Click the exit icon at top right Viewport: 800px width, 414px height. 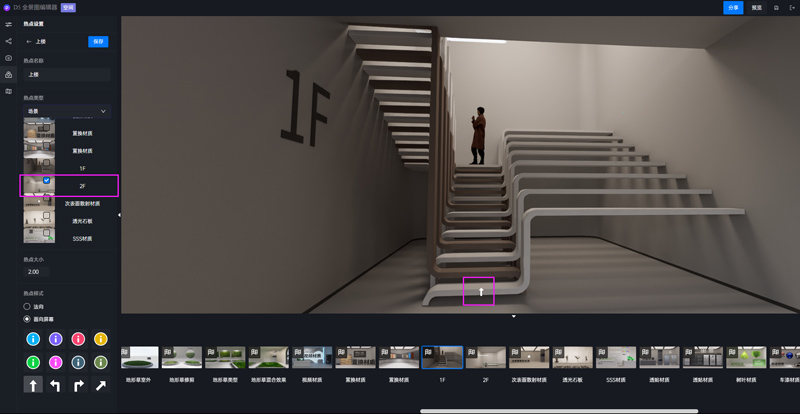[x=791, y=7]
